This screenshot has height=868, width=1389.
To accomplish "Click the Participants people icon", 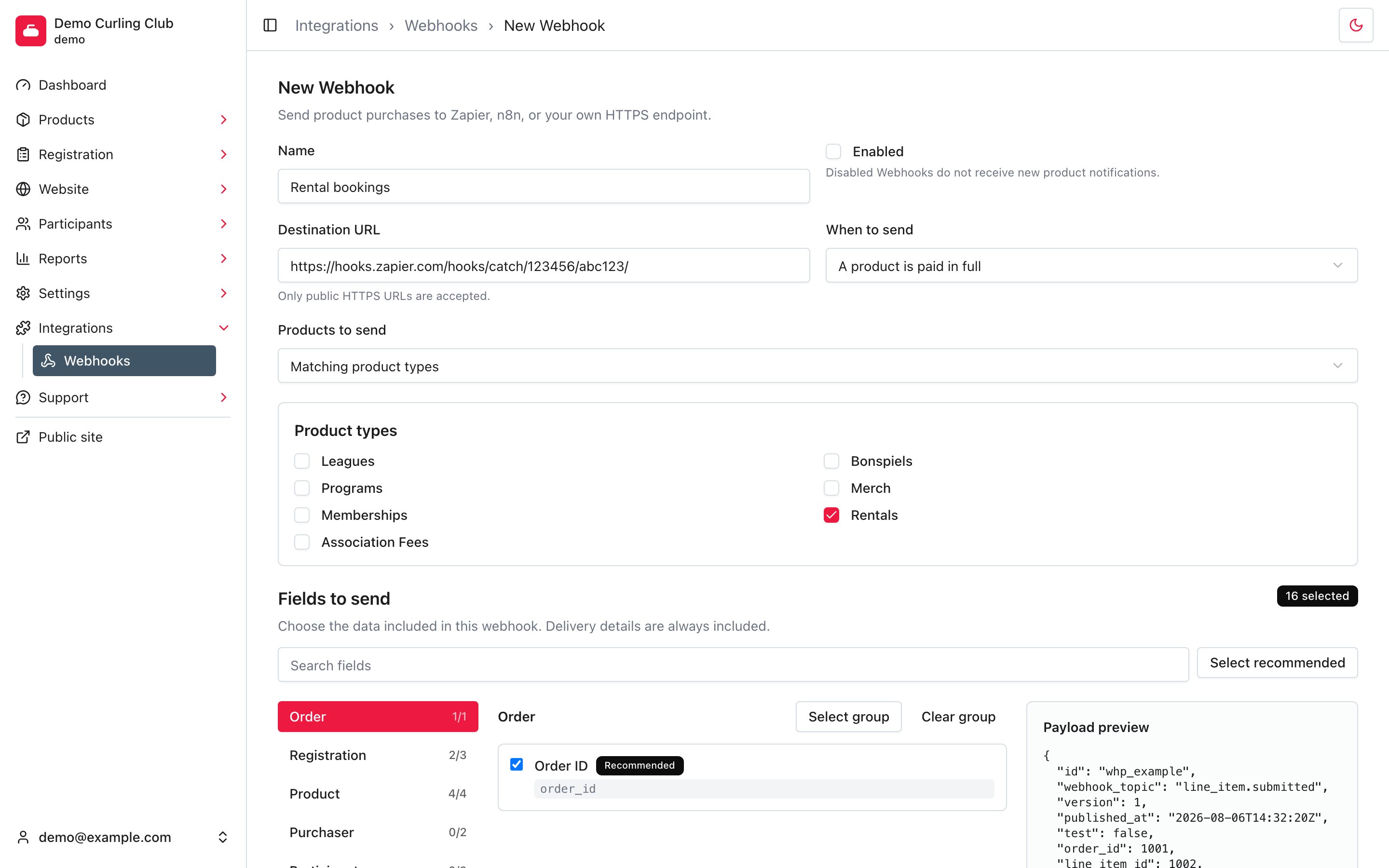I will (23, 224).
